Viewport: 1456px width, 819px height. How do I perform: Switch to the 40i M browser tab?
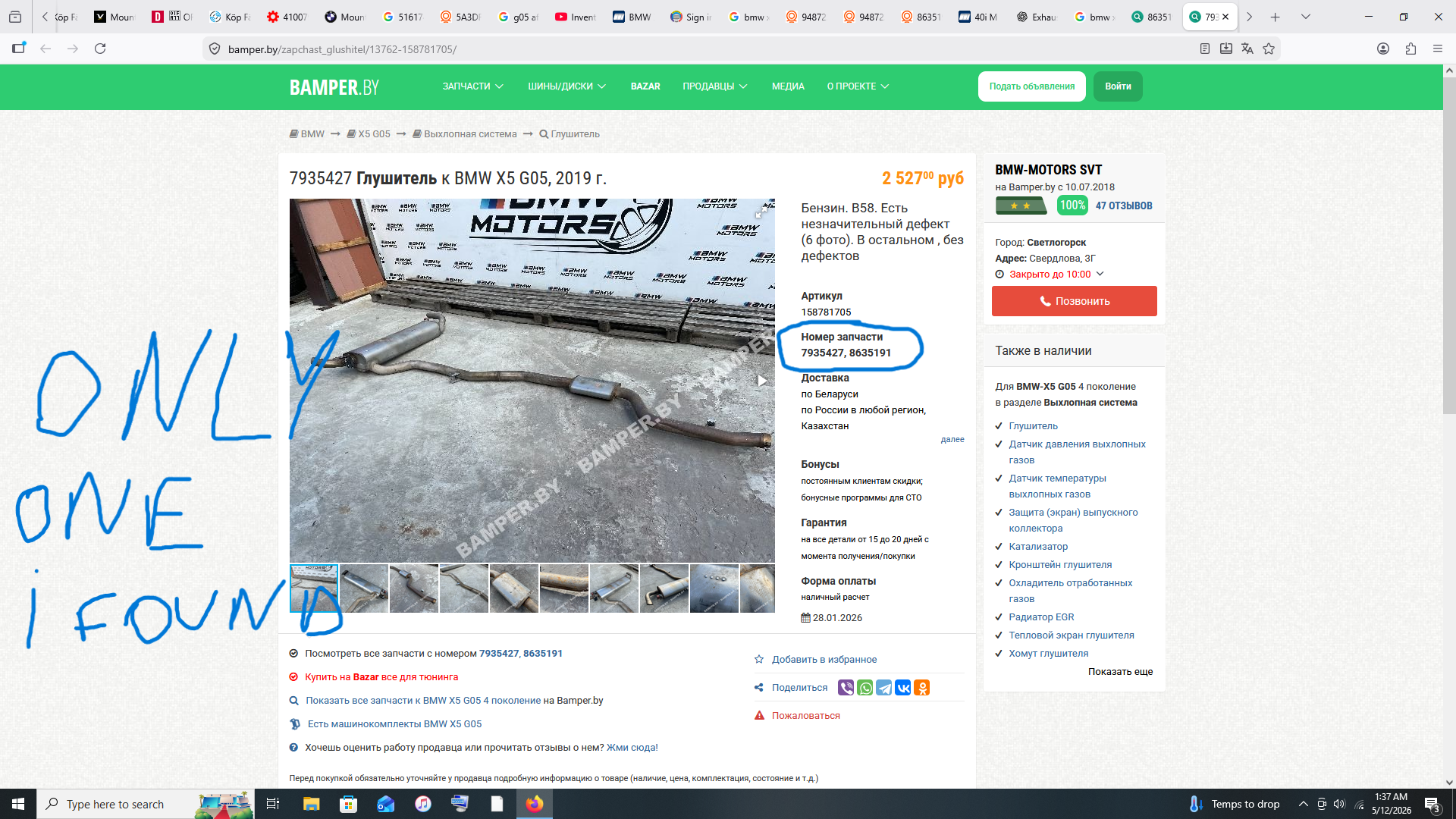click(979, 17)
